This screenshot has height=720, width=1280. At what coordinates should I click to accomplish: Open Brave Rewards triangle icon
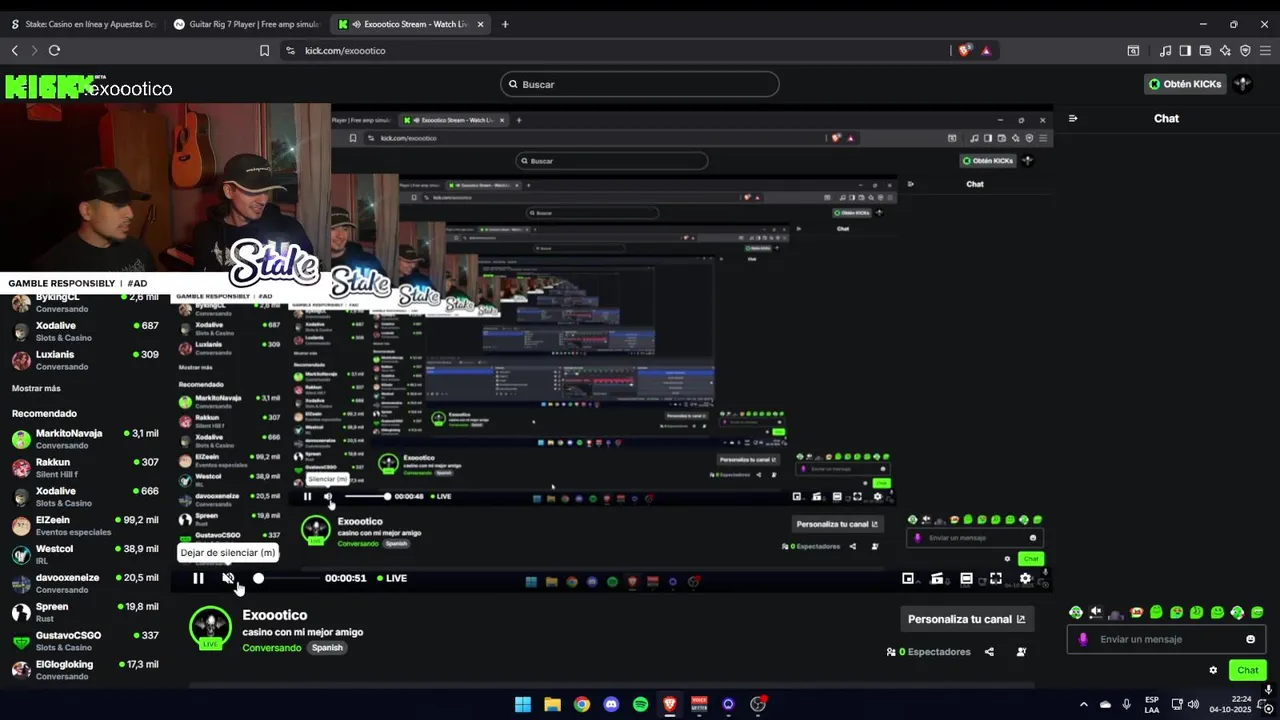click(986, 50)
